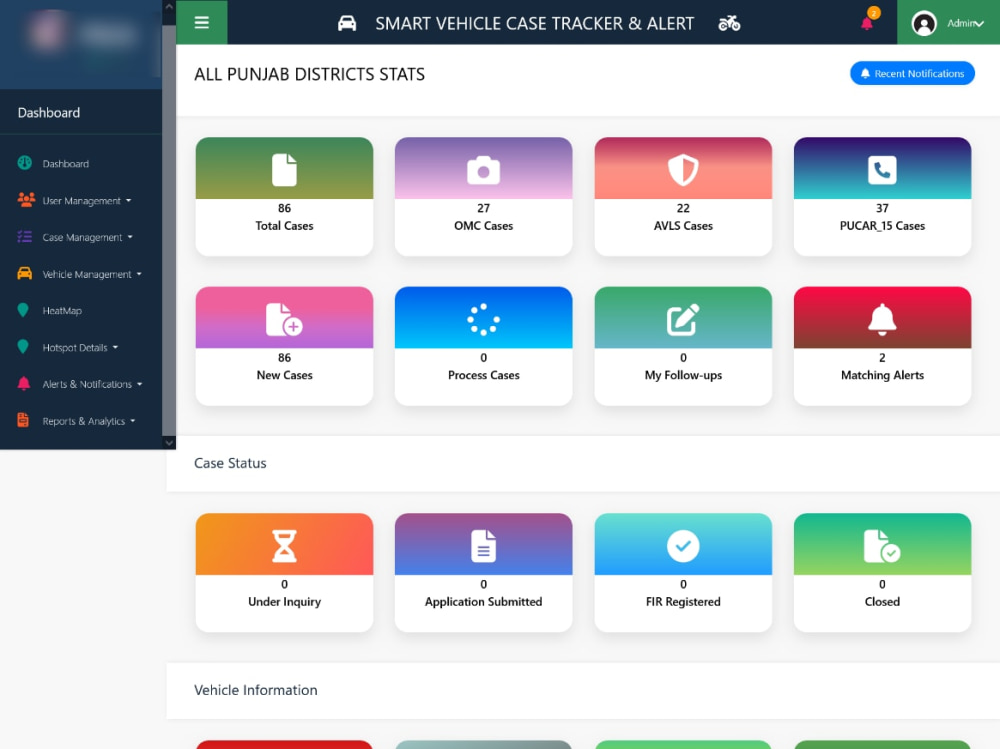This screenshot has width=1000, height=749.
Task: Click the Case Management list icon
Action: coord(24,237)
